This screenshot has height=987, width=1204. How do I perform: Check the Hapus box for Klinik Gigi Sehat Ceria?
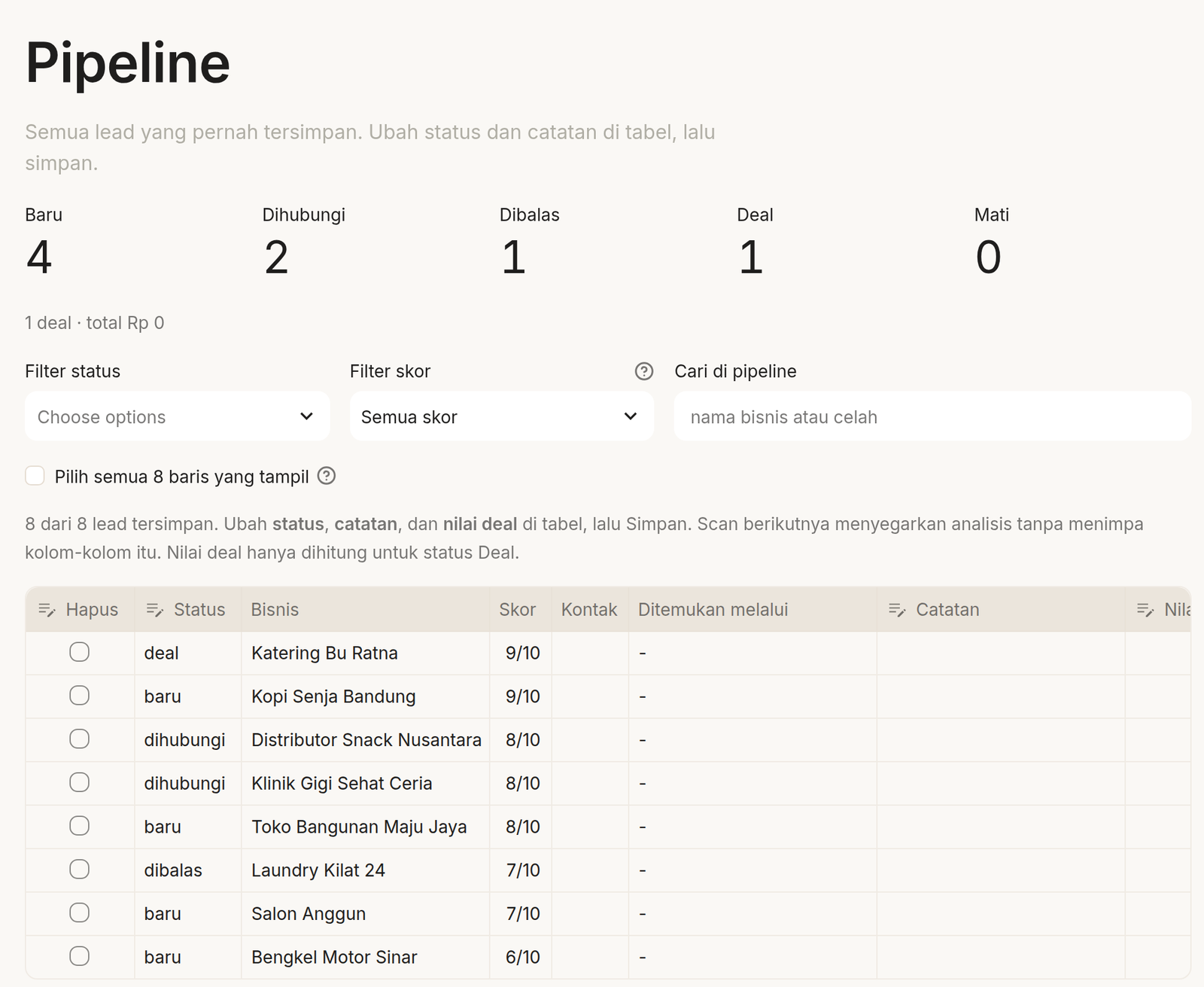click(80, 782)
